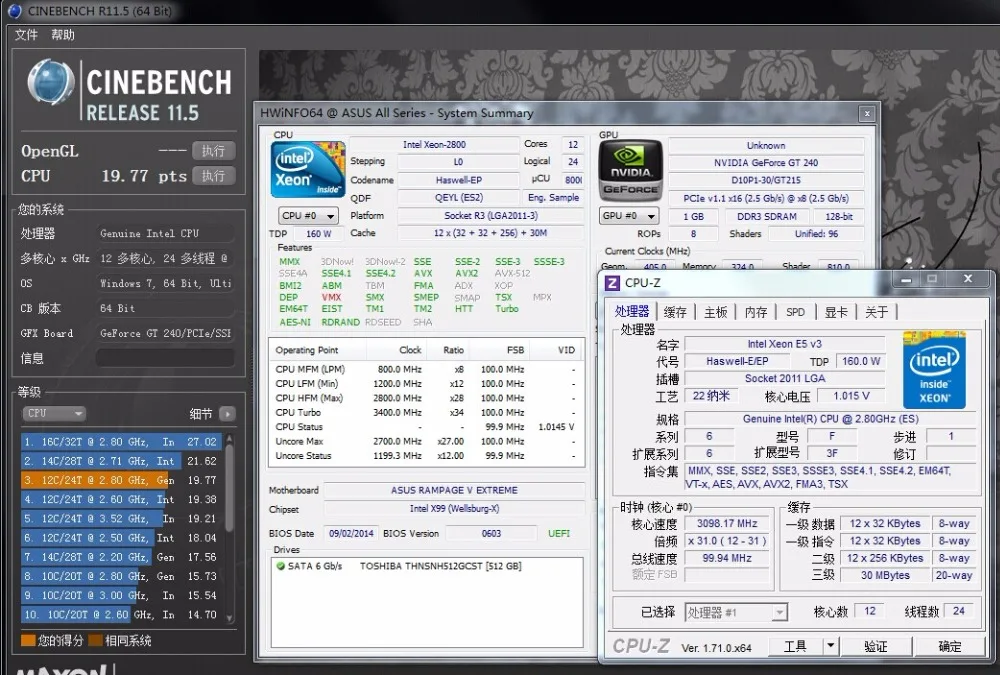This screenshot has height=675, width=1000.
Task: Click the Intel Xeon logo in HWiNFO64
Action: point(309,170)
